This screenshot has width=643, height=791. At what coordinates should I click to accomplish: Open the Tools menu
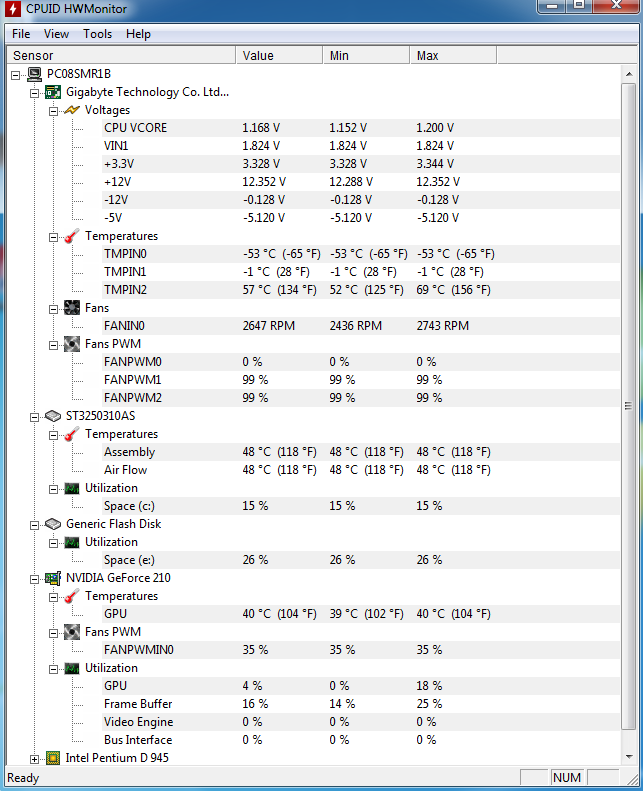[x=97, y=34]
